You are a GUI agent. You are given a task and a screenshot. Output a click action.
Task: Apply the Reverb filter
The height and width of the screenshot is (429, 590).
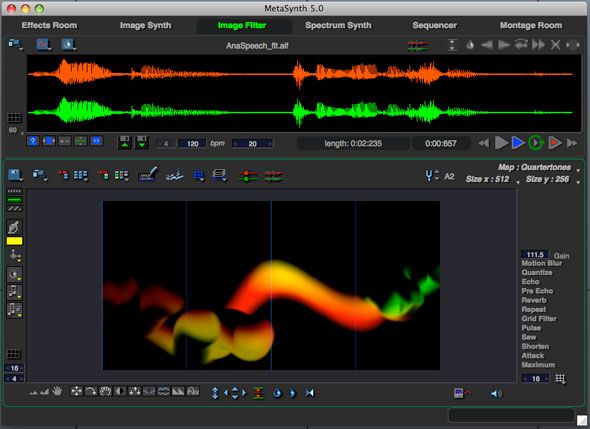coord(534,300)
